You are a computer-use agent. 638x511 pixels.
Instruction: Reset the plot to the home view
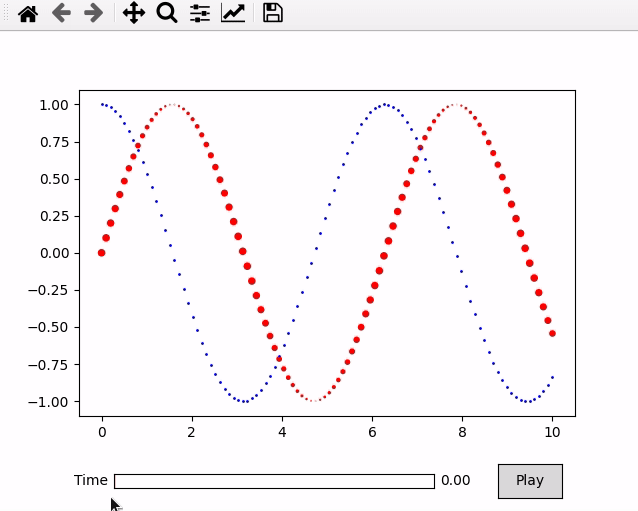coord(28,13)
